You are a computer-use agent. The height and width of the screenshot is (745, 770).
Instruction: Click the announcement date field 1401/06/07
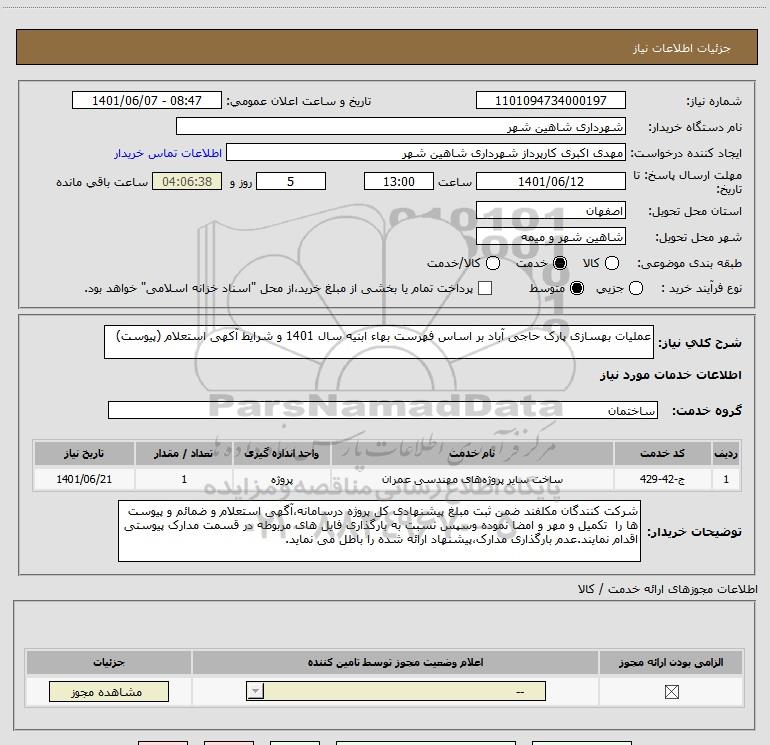[x=147, y=100]
